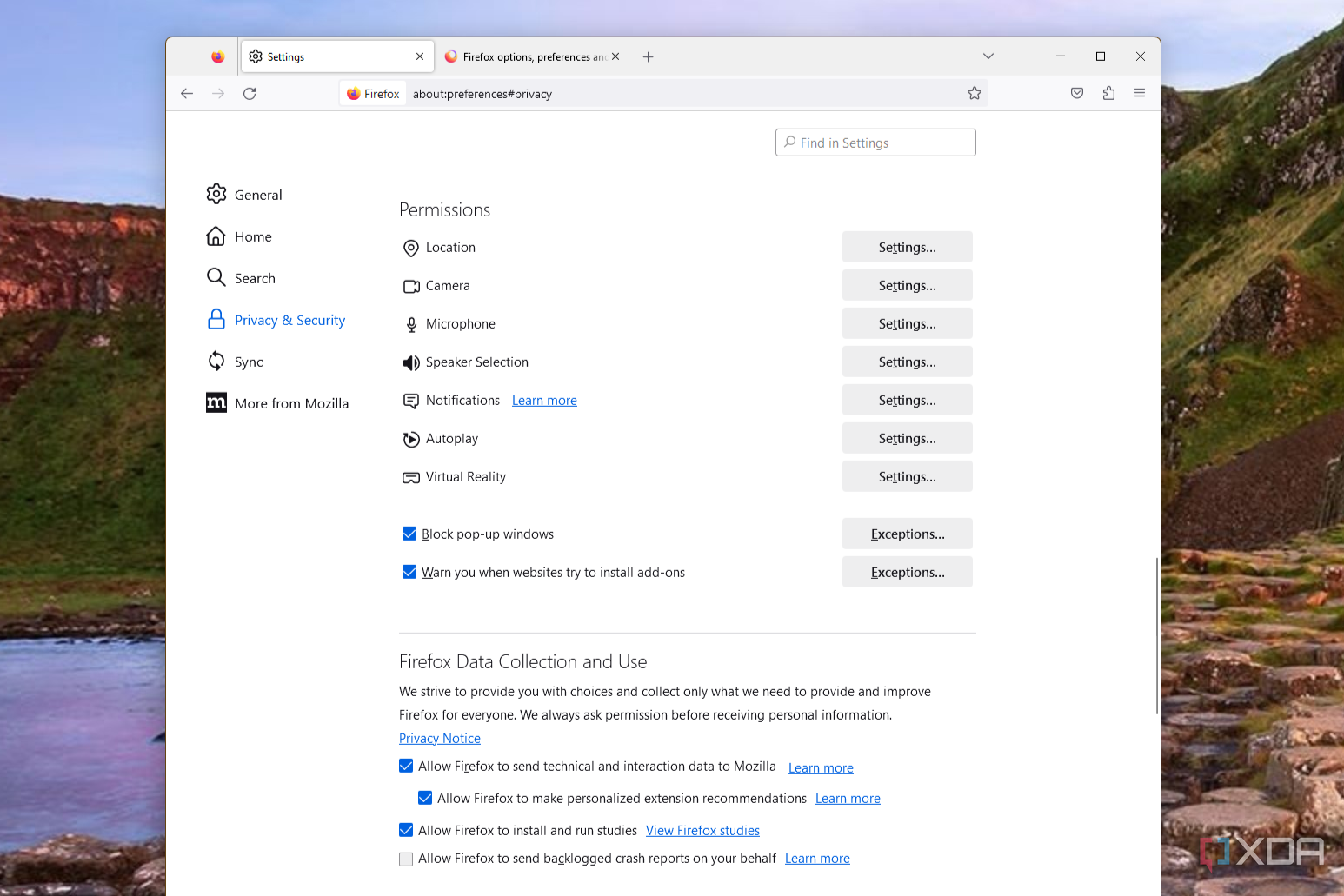Toggle Warn when websites install add-ons

409,572
